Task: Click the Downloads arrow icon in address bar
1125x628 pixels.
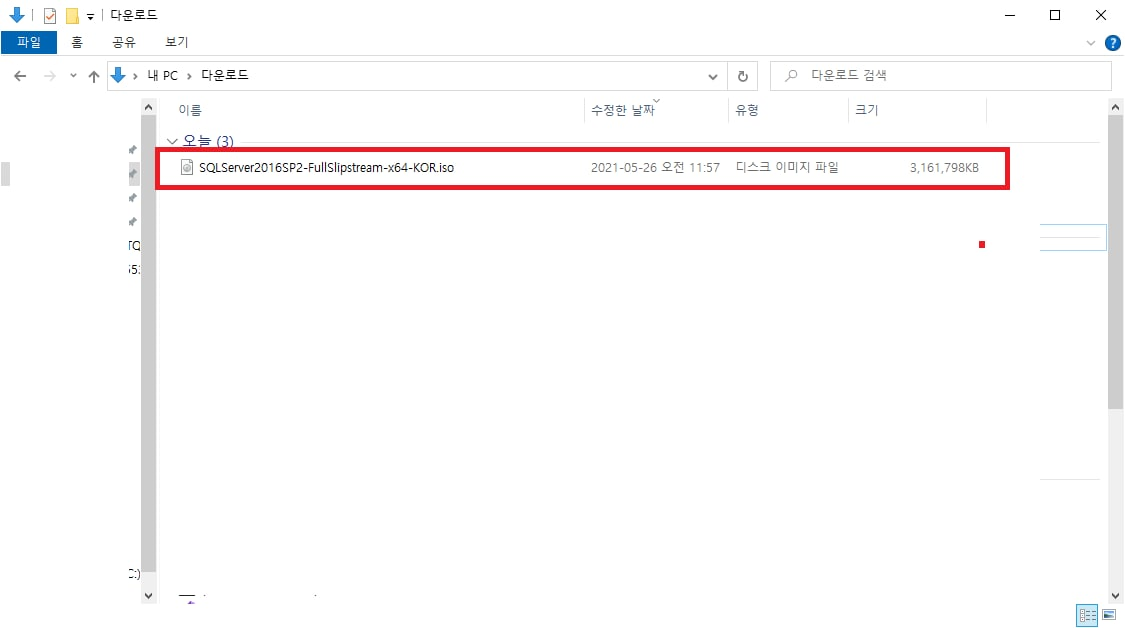Action: pyautogui.click(x=118, y=75)
